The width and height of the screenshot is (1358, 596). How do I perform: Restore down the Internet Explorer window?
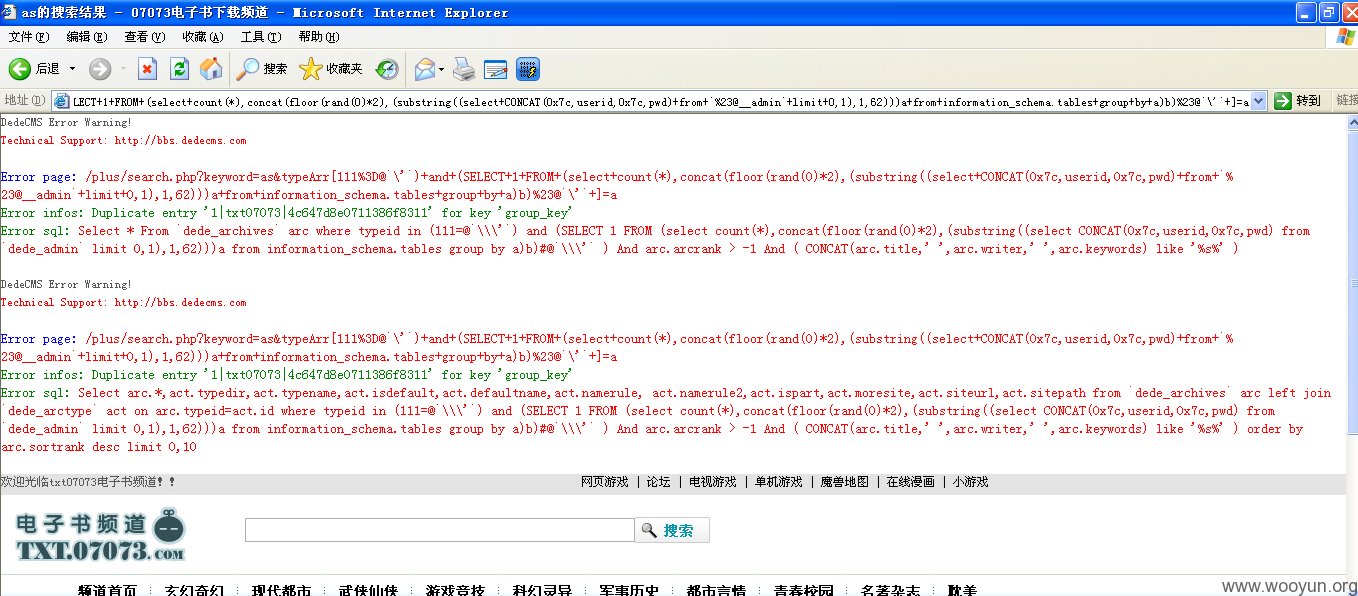click(1328, 13)
